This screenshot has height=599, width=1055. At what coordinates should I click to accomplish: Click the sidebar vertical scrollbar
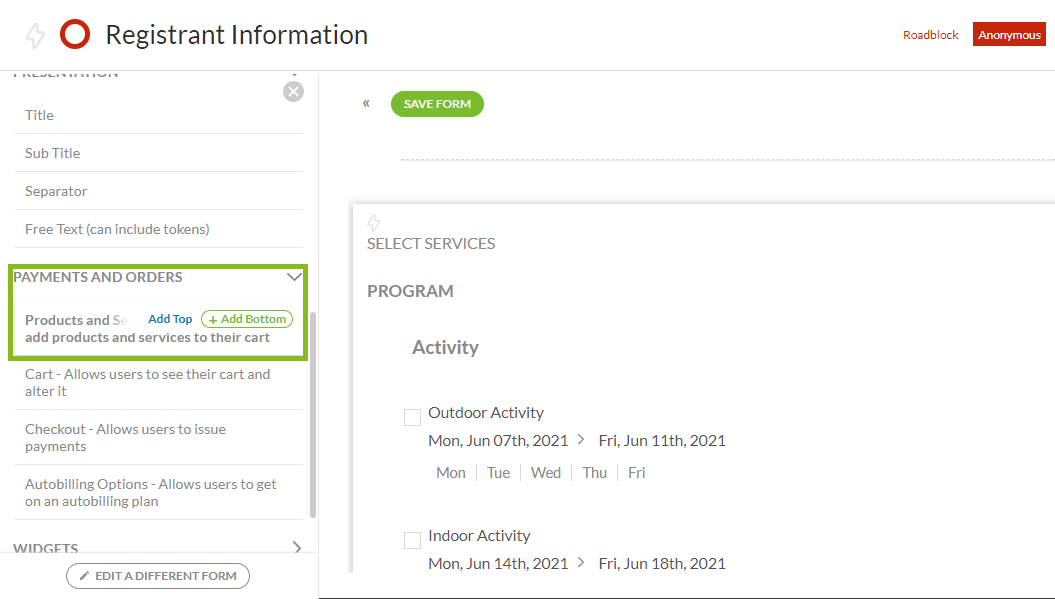313,414
